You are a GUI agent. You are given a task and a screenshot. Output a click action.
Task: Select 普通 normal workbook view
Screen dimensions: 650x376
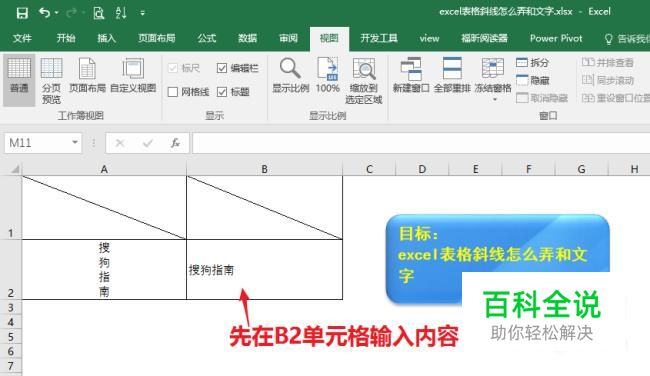(x=19, y=80)
